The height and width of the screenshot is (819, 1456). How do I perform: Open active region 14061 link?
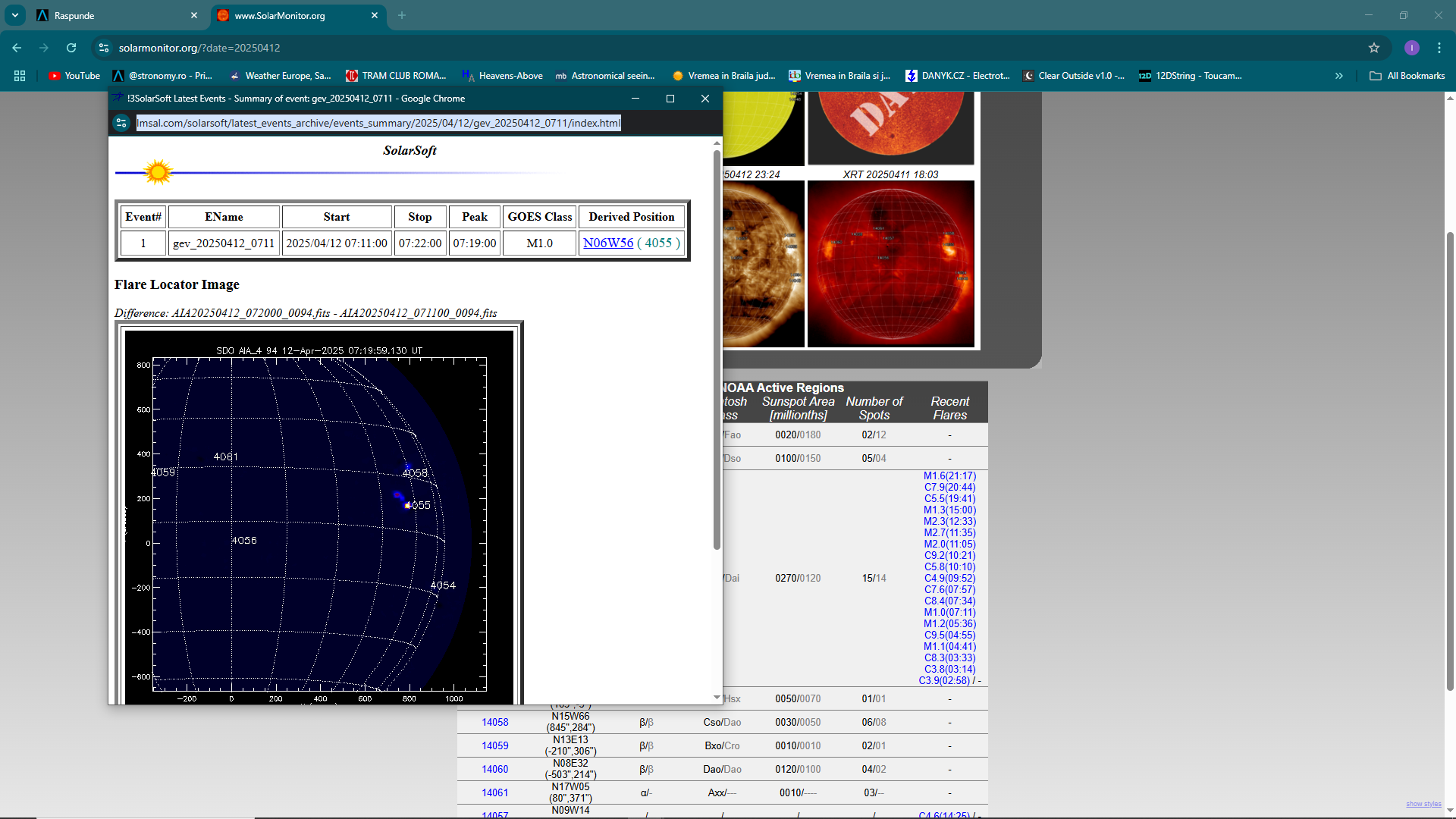pyautogui.click(x=495, y=793)
